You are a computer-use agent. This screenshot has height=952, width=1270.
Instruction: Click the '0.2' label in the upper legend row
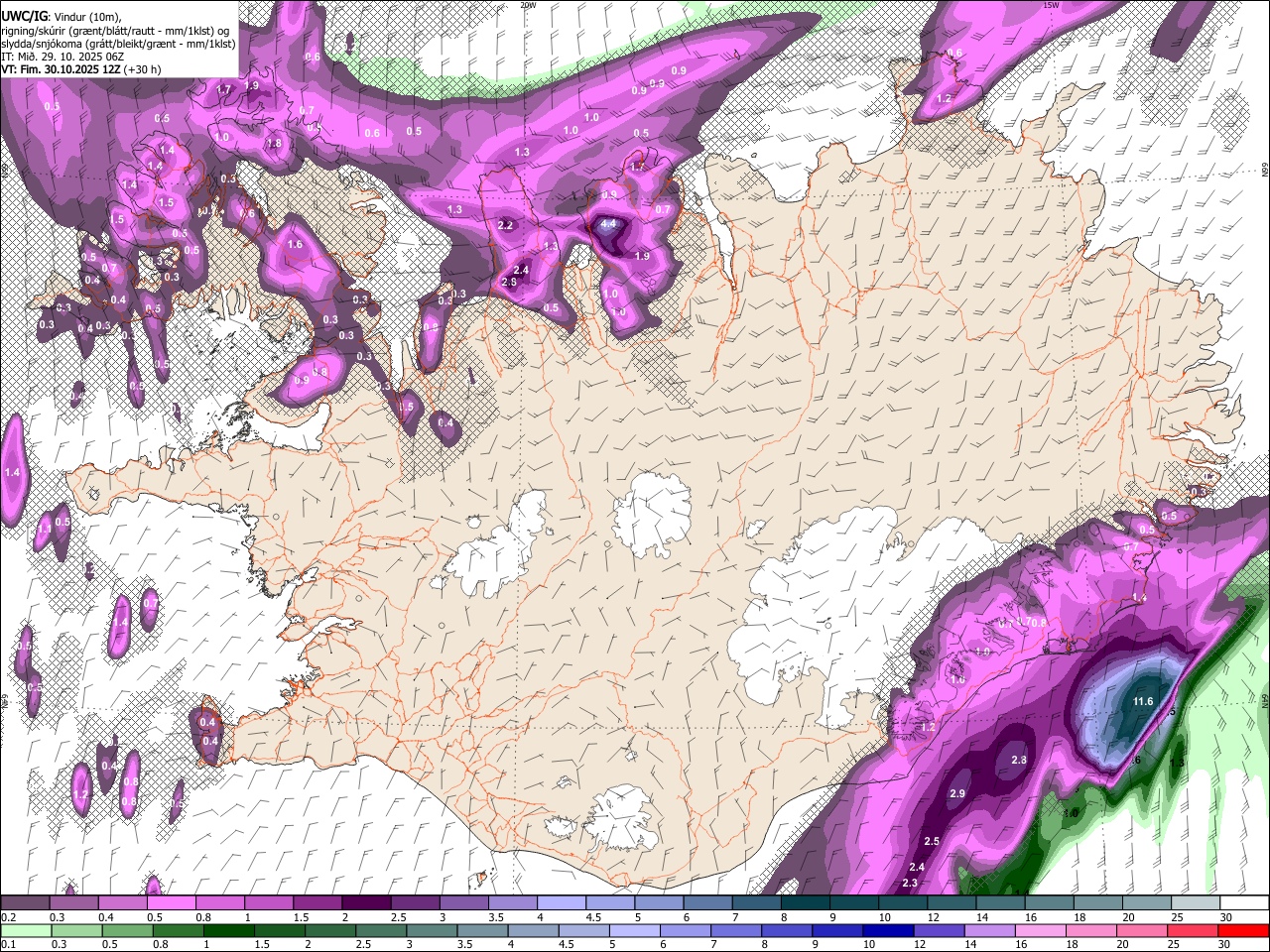[x=8, y=917]
